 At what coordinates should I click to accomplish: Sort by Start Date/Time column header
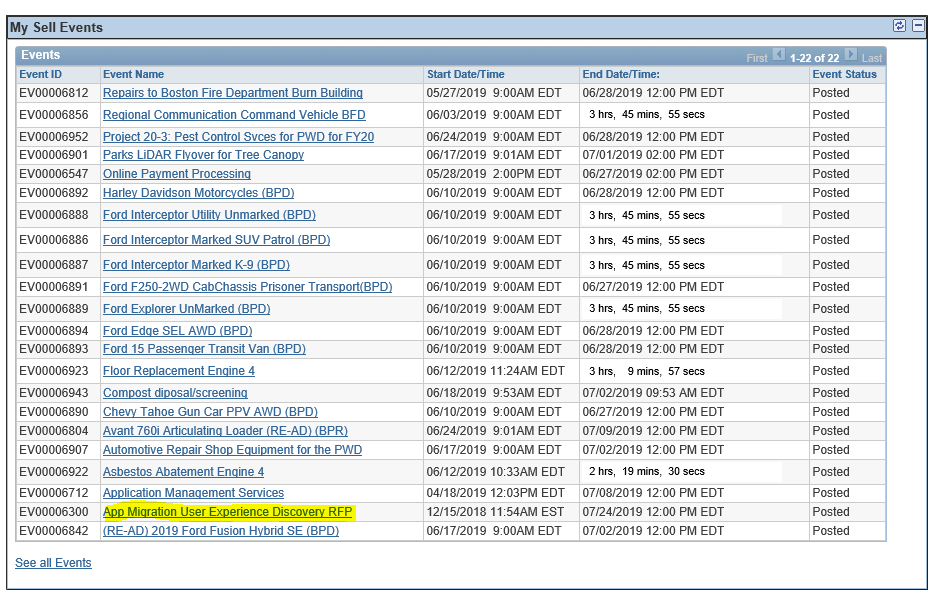click(466, 74)
